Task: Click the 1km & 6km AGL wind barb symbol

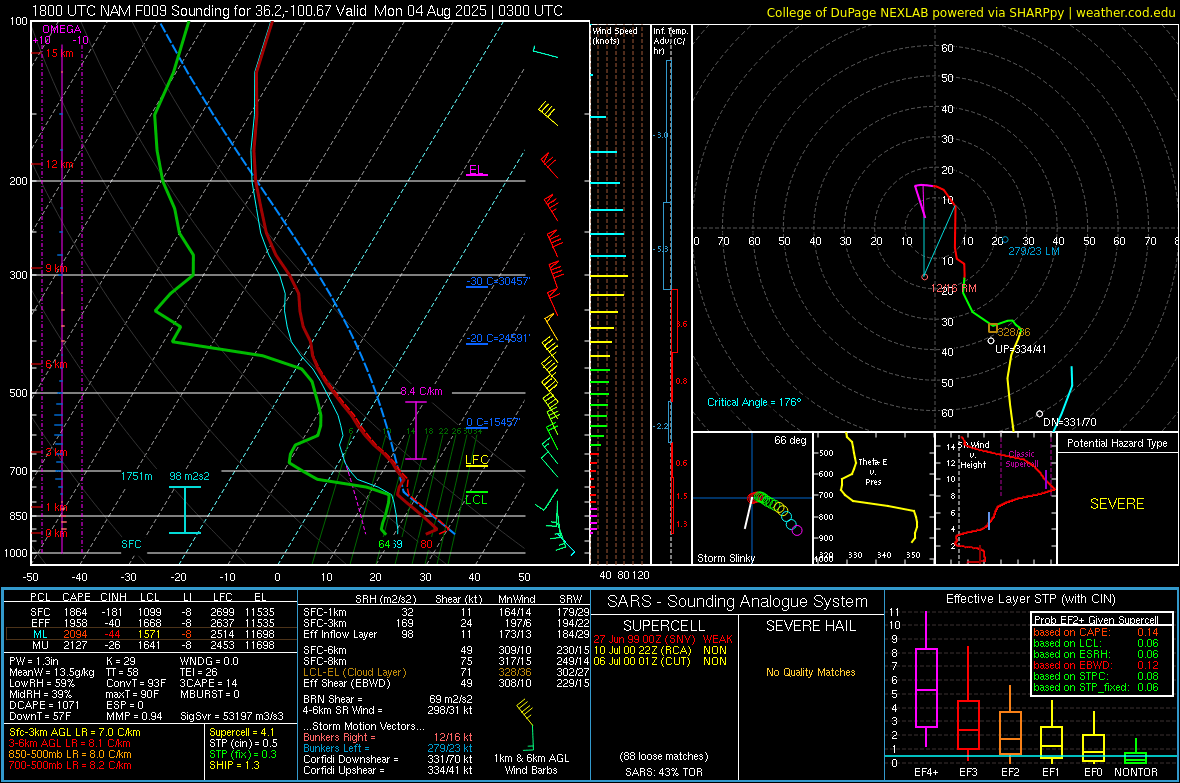Action: (526, 725)
